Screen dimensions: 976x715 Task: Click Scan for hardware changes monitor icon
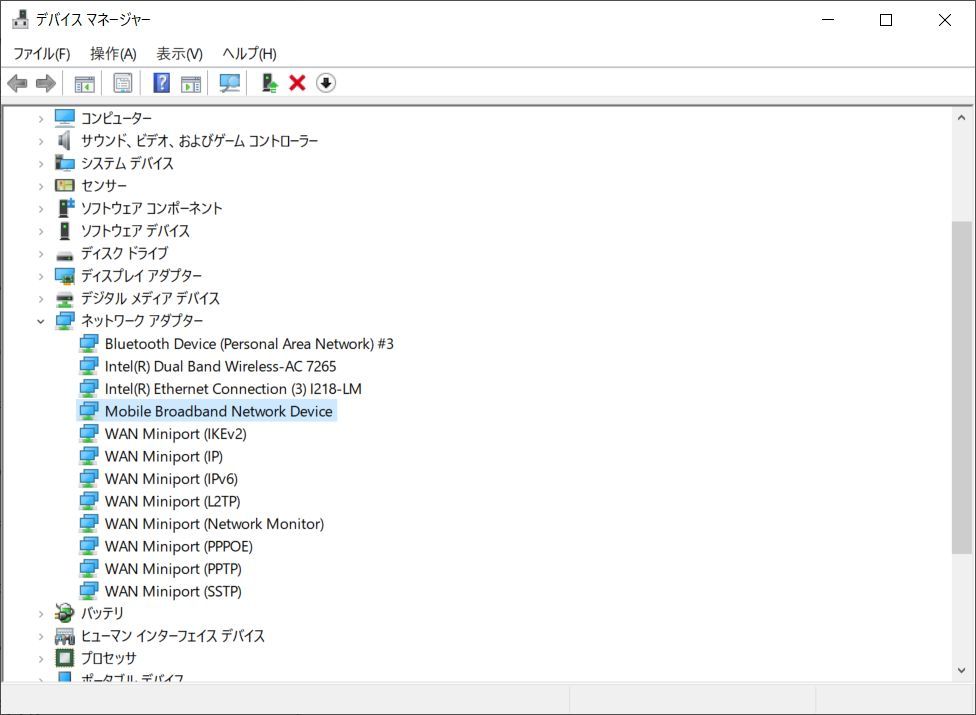click(230, 83)
